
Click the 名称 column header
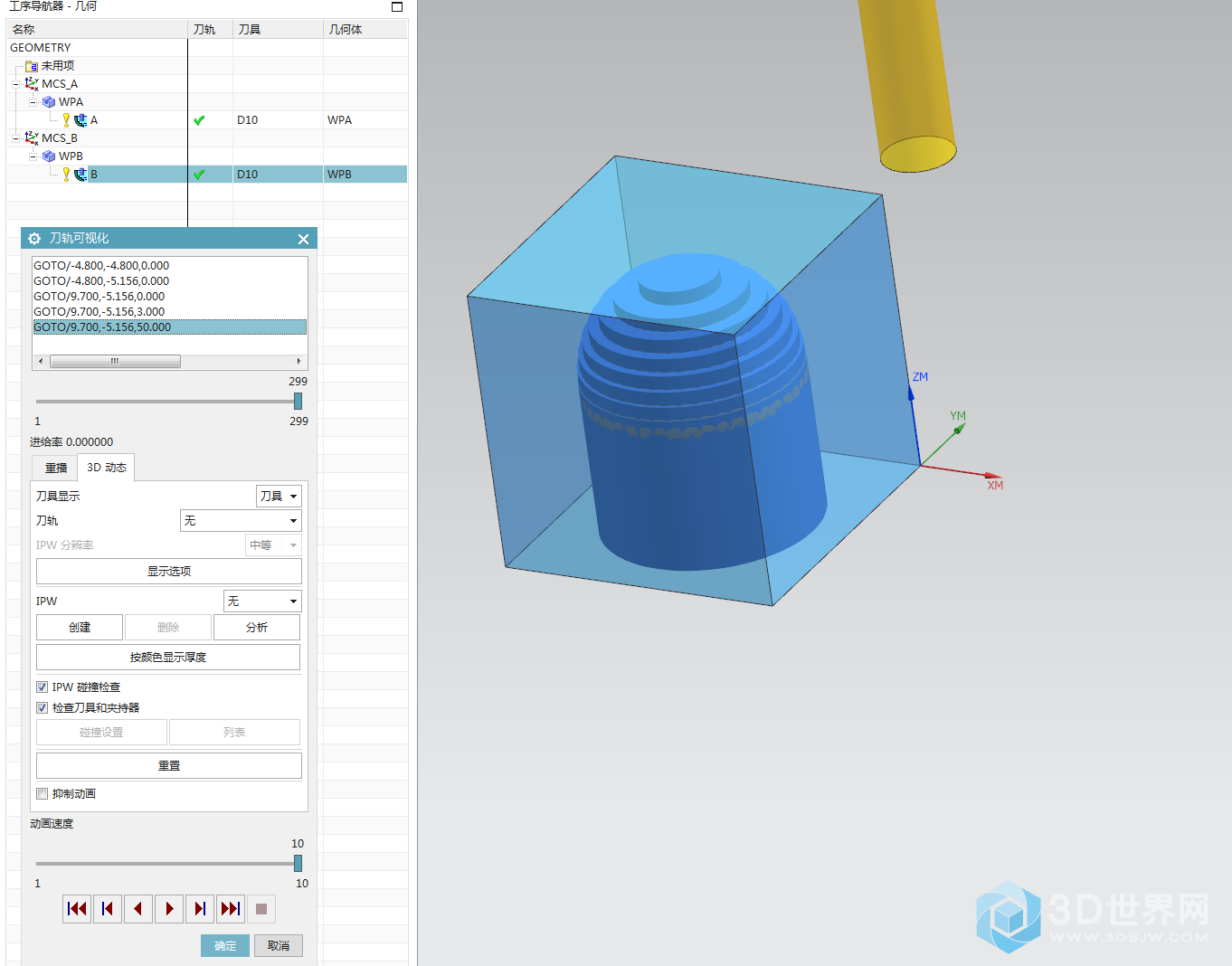98,30
